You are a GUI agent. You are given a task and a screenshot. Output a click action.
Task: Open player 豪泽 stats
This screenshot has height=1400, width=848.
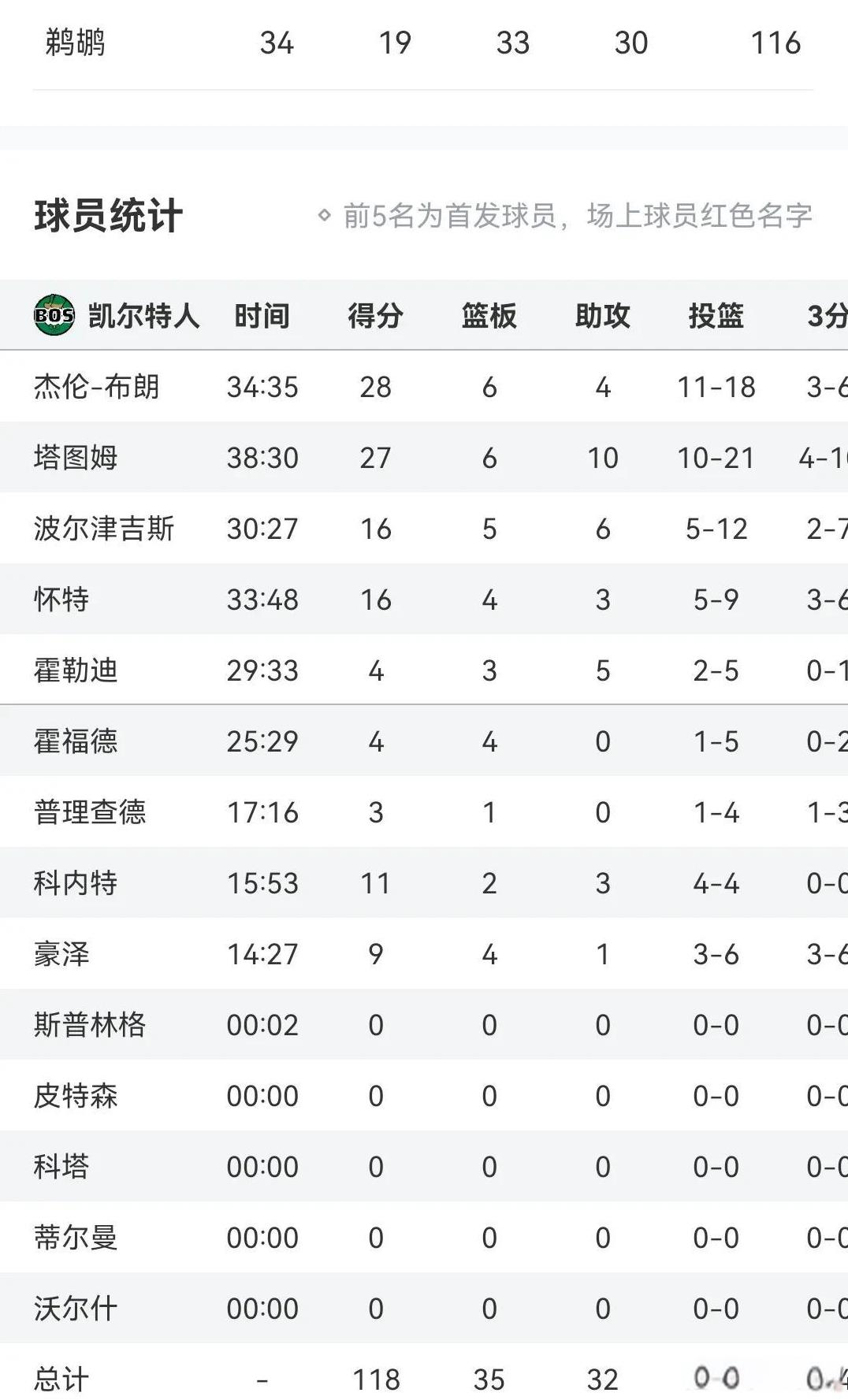pyautogui.click(x=61, y=954)
